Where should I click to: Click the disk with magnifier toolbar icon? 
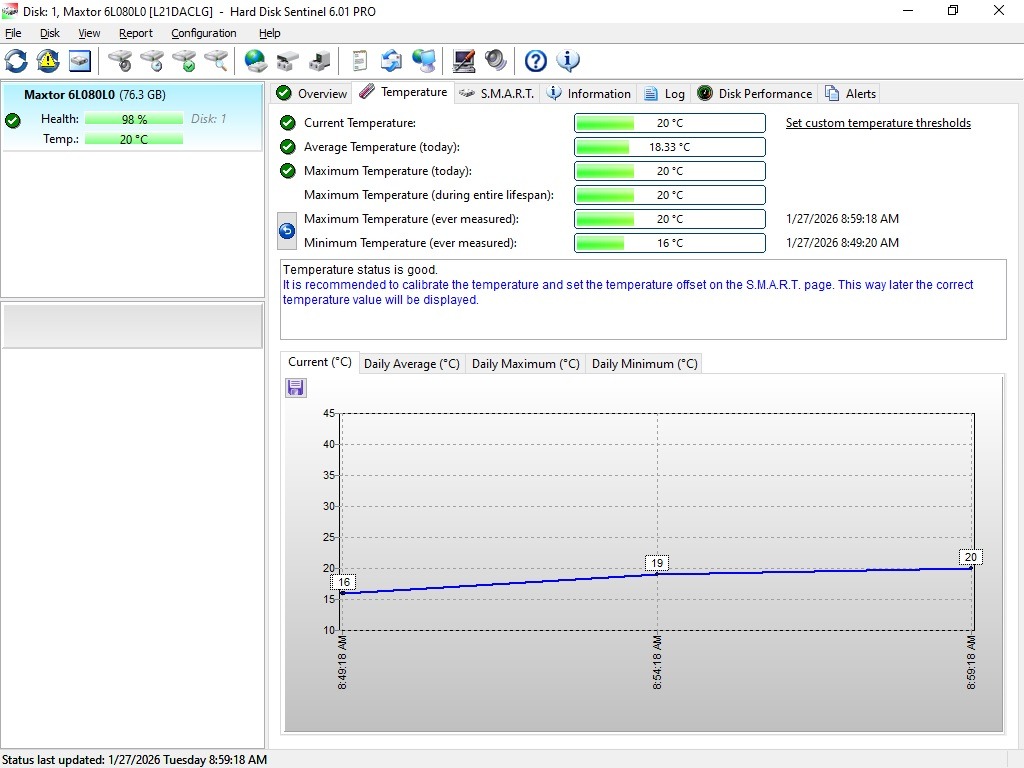click(216, 61)
